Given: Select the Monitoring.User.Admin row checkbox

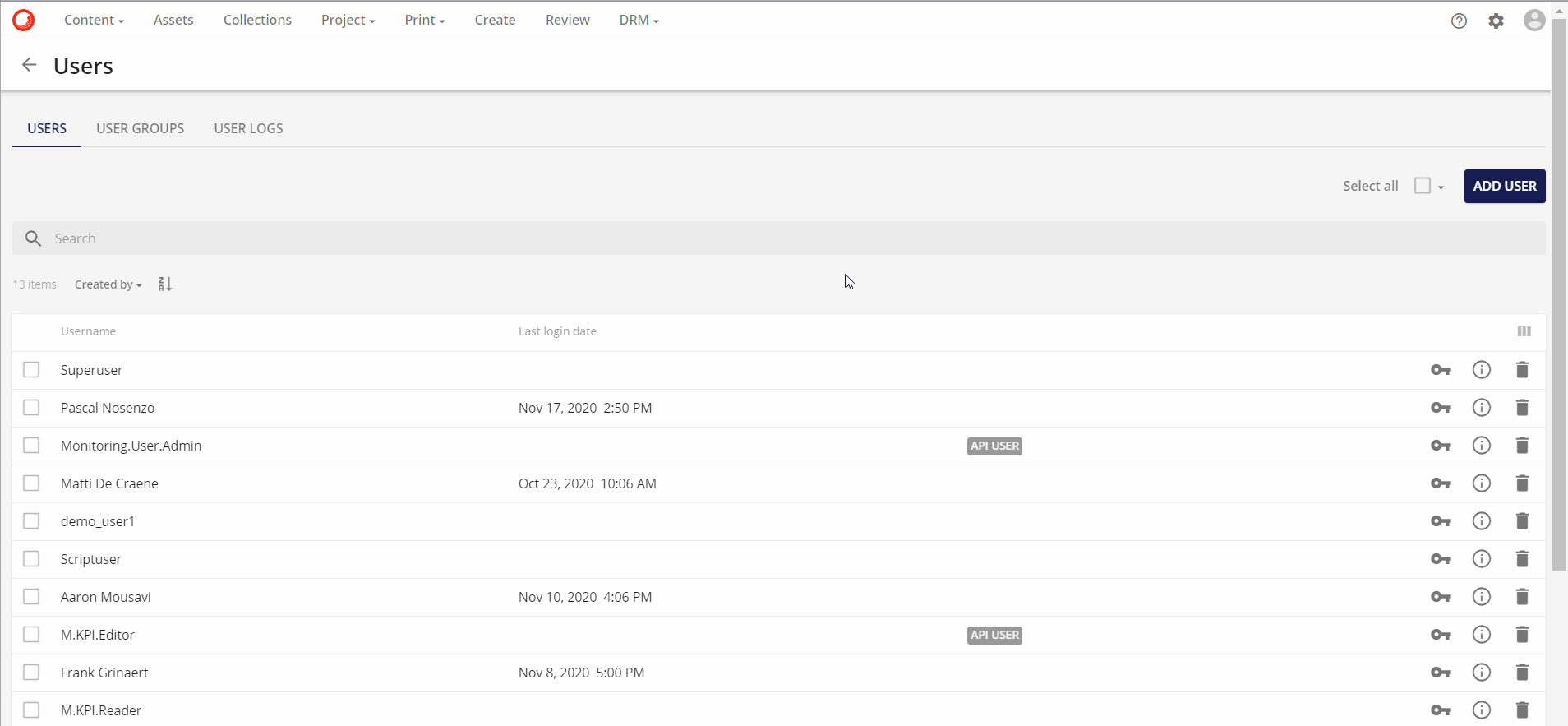Looking at the screenshot, I should coord(31,446).
